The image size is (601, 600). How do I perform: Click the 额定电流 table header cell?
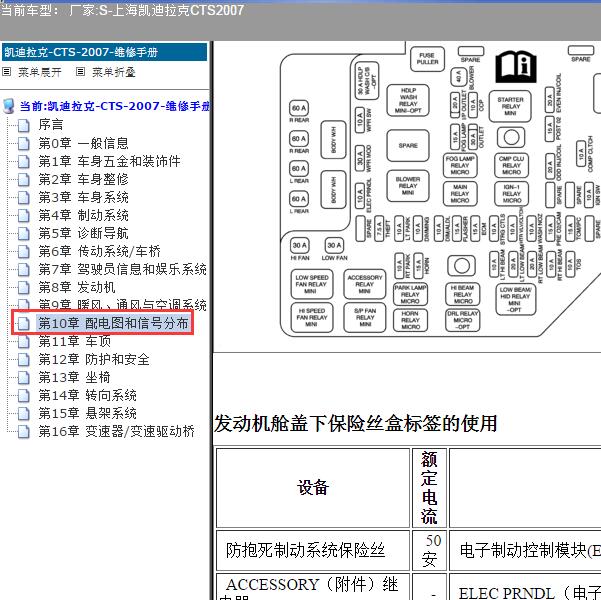[x=429, y=487]
